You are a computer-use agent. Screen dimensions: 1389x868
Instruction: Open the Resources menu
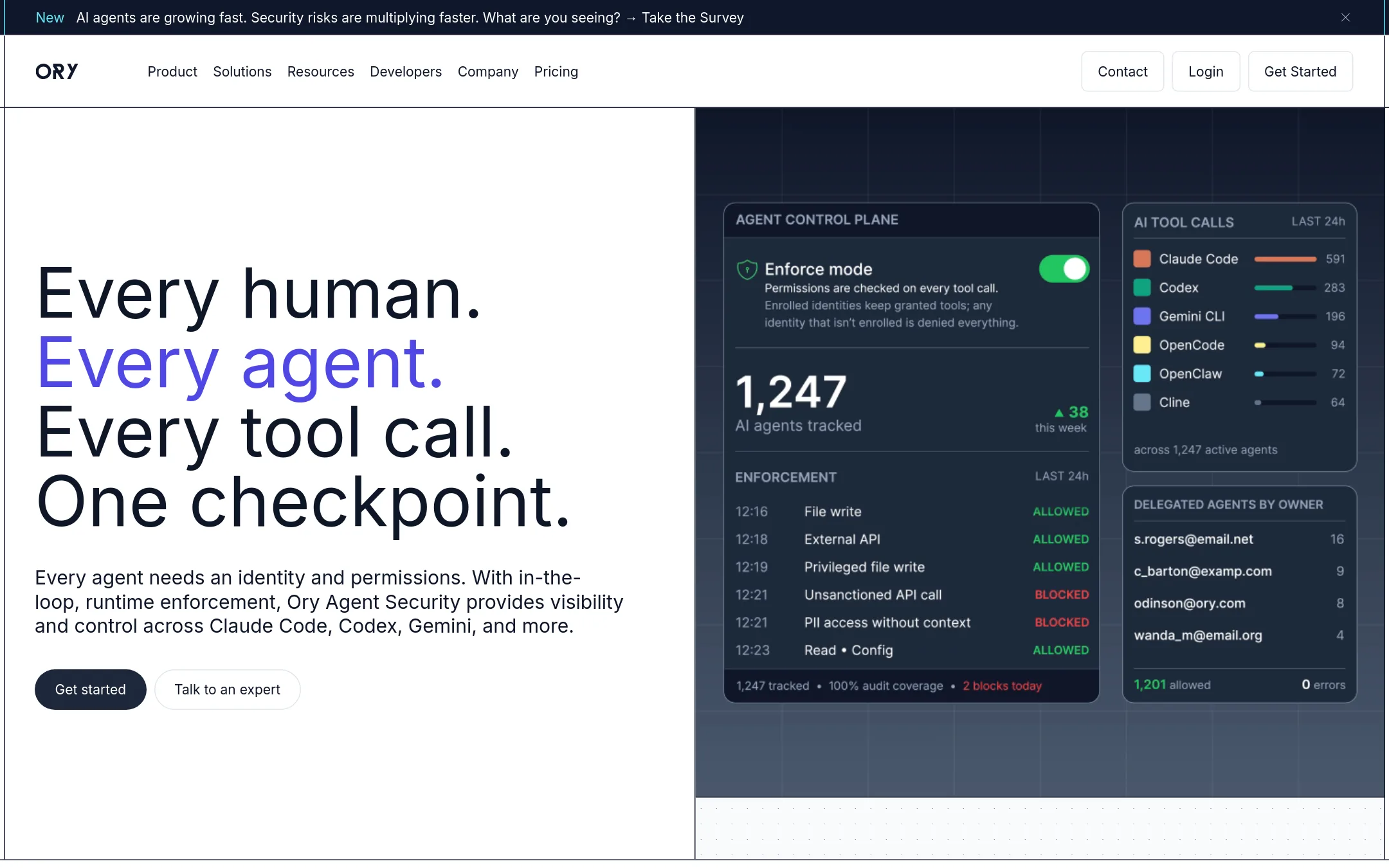coord(321,71)
